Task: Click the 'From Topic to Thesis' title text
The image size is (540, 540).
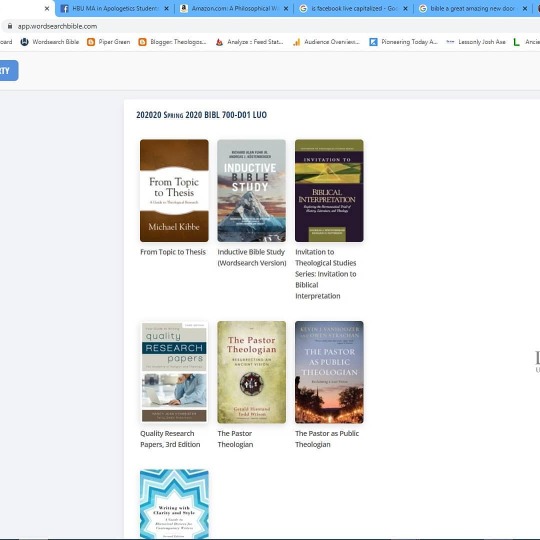Action: point(173,252)
